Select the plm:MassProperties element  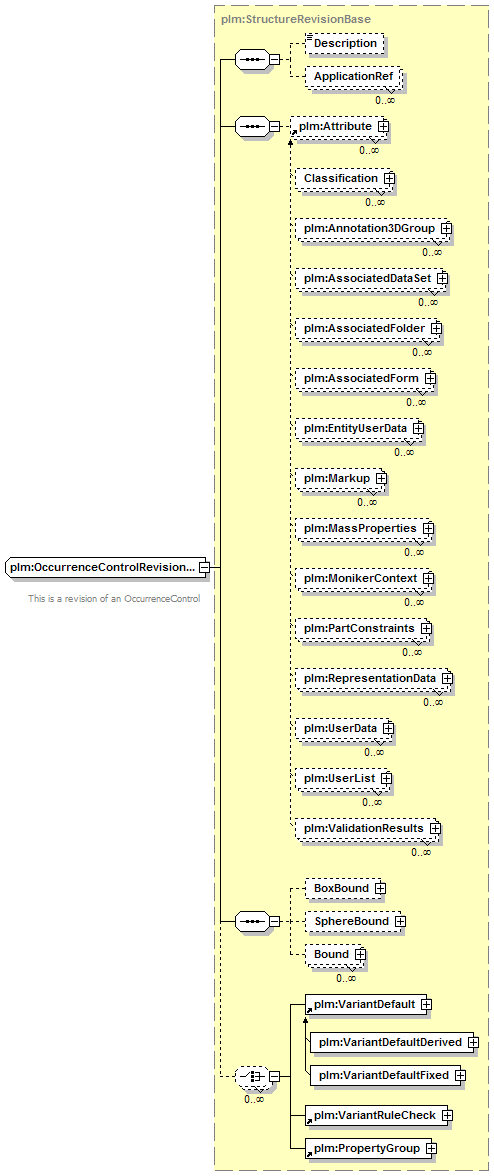pos(363,529)
